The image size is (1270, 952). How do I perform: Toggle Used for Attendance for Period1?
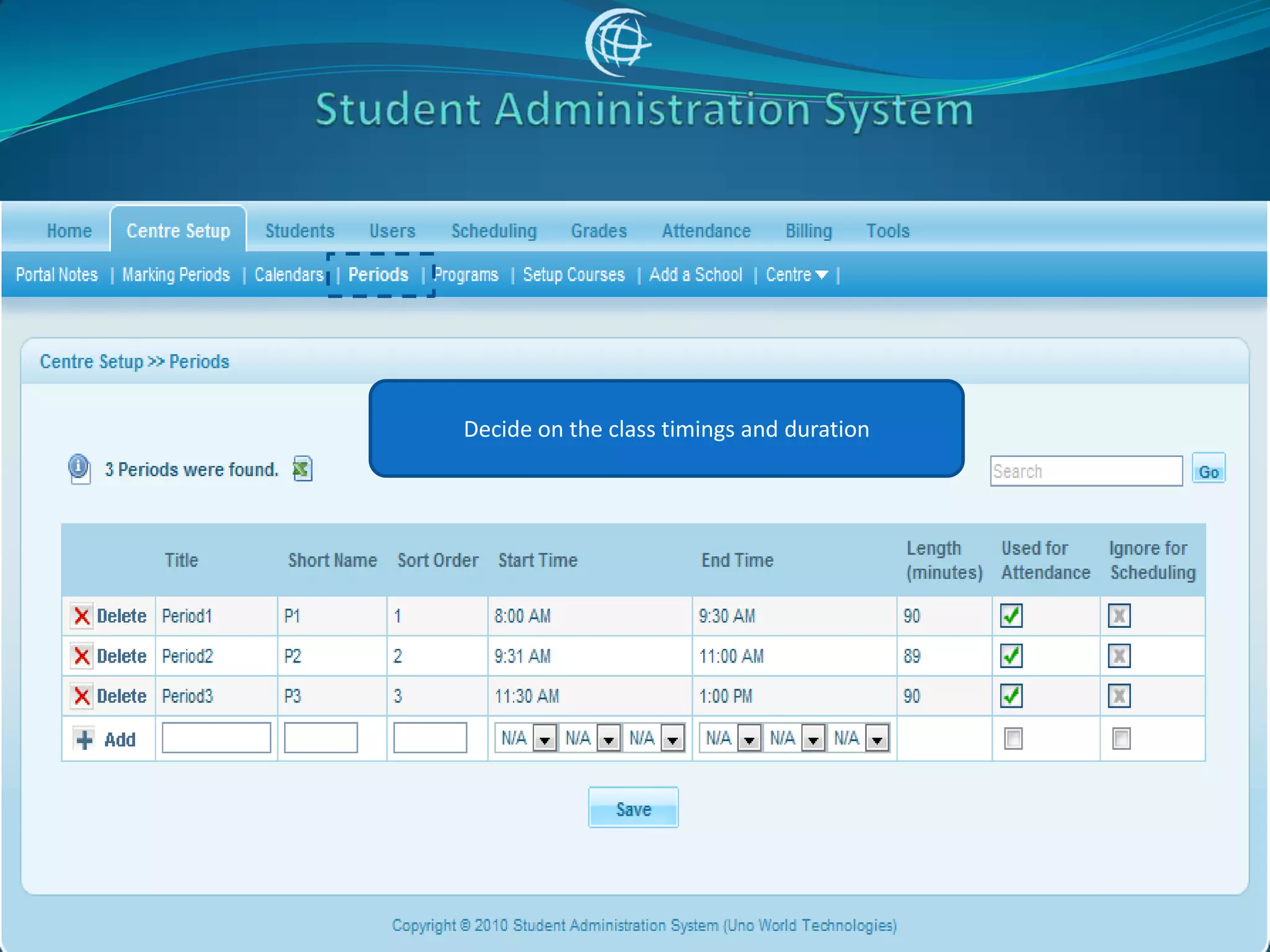click(1011, 616)
